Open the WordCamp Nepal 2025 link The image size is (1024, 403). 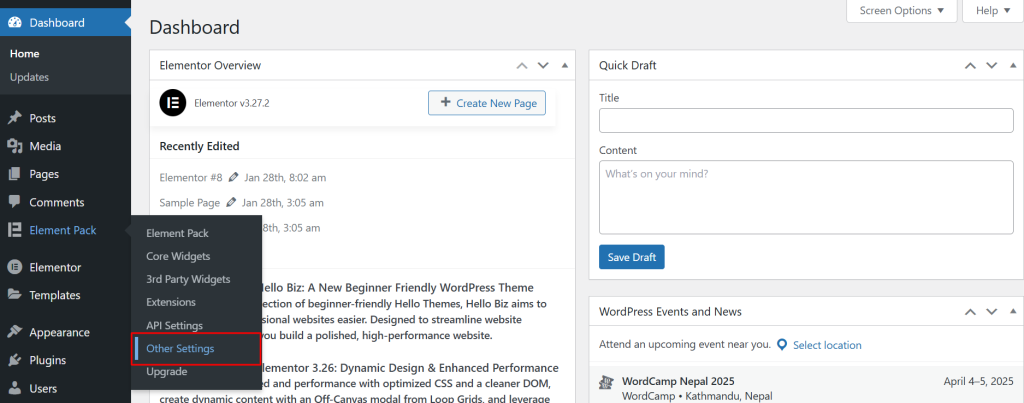pos(677,381)
